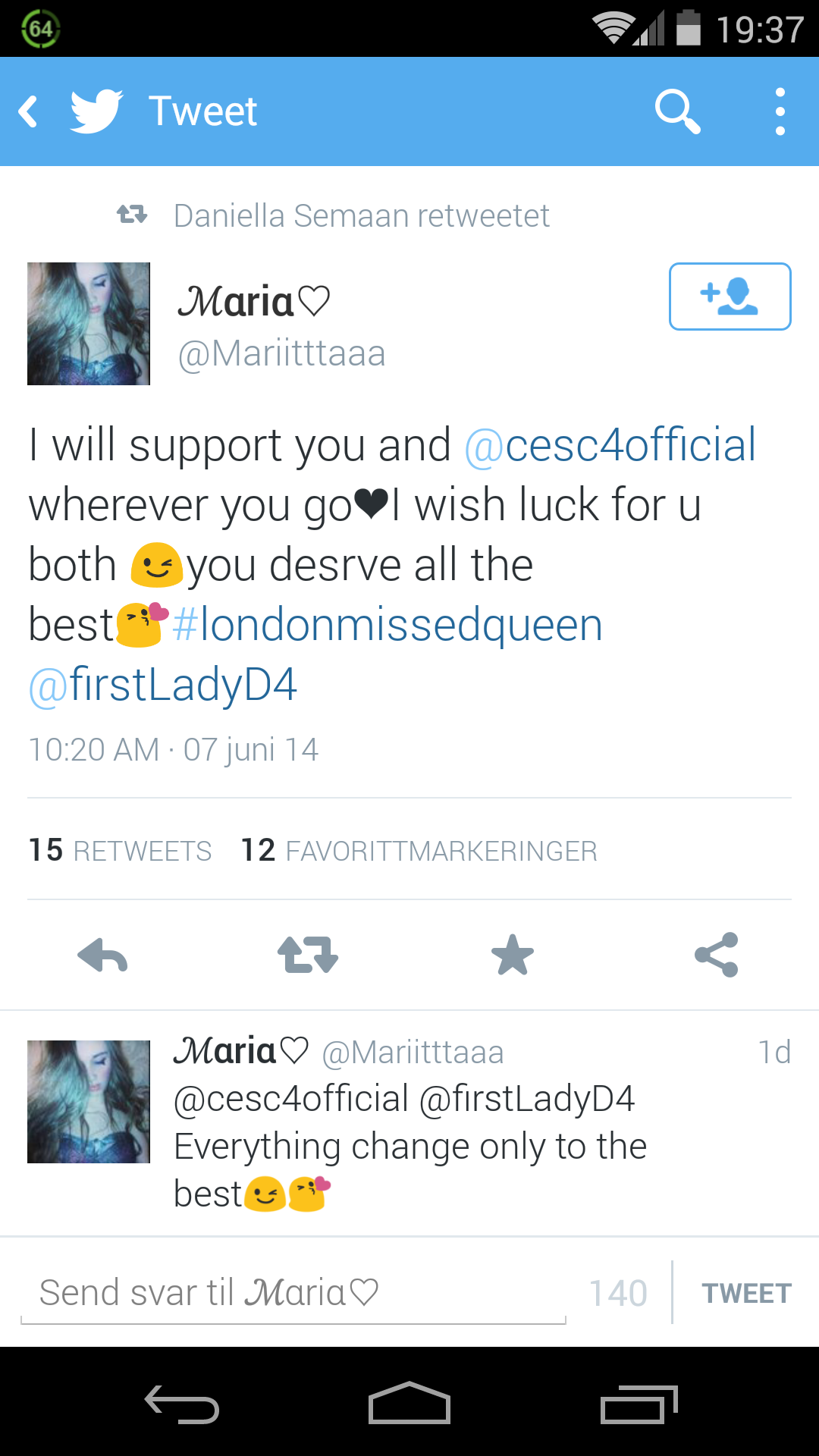
Task: Tap the back arrow in the header
Action: pos(29,111)
